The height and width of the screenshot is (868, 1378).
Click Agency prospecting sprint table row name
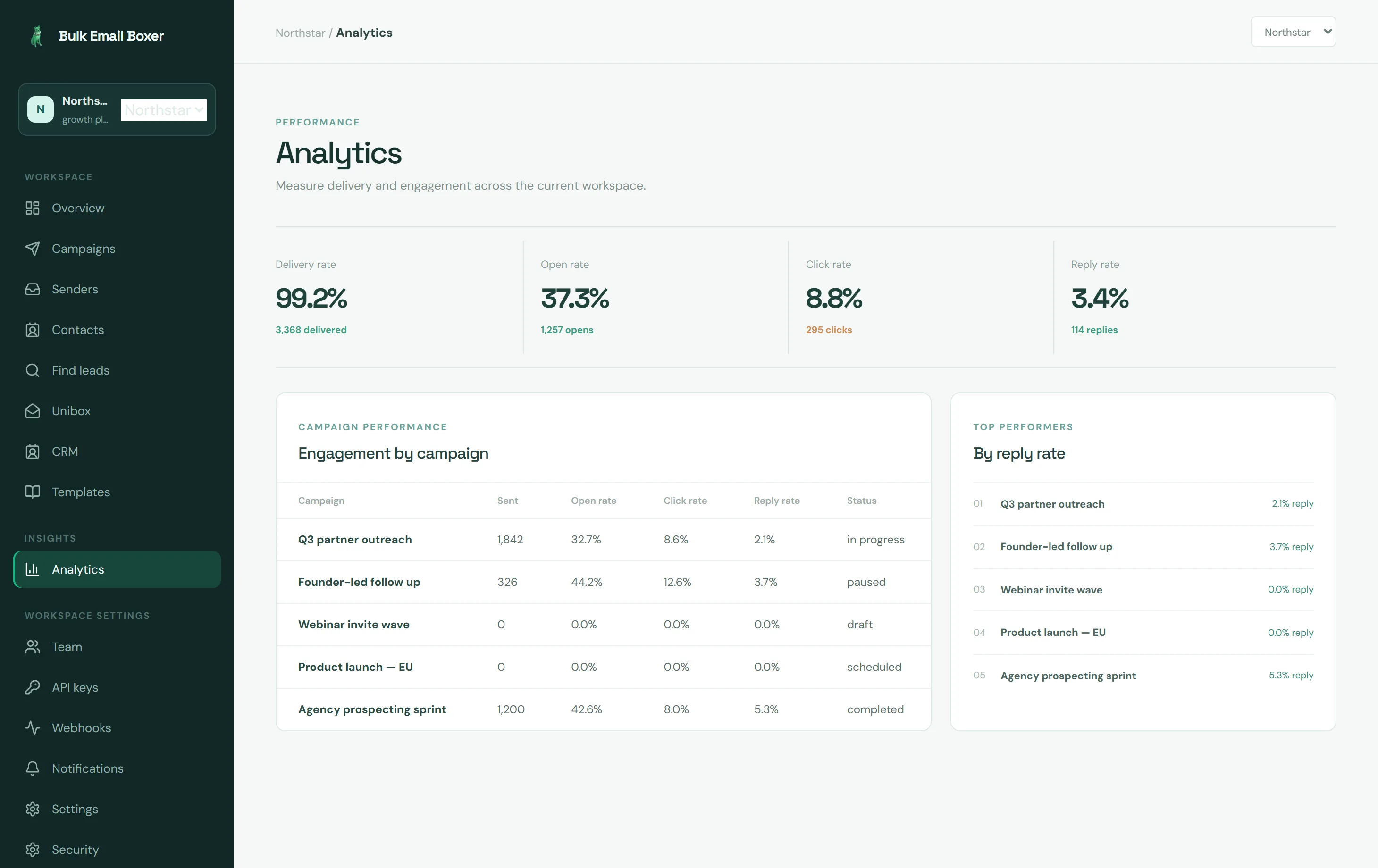pyautogui.click(x=372, y=709)
